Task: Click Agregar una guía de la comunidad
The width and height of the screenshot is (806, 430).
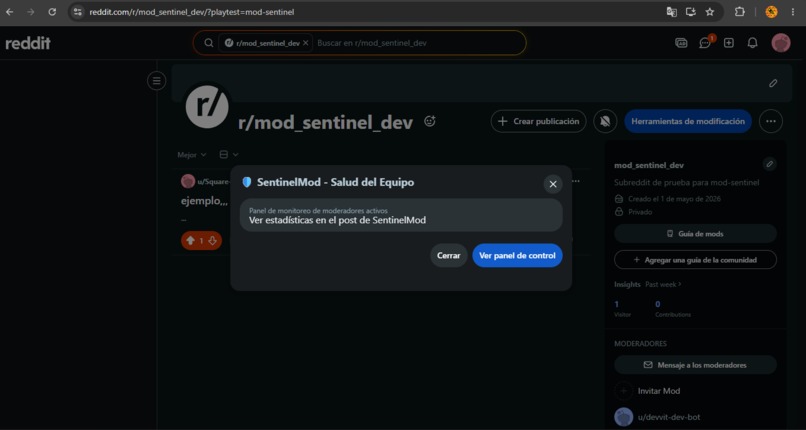Action: click(695, 260)
